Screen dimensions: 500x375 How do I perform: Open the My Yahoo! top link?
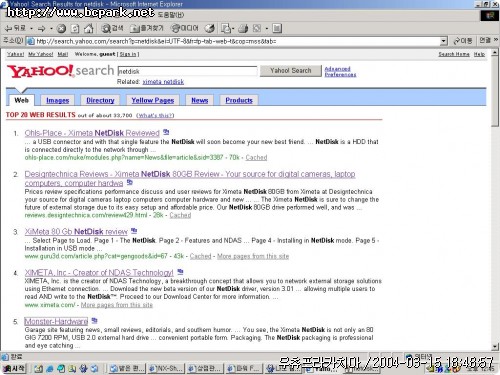pyautogui.click(x=41, y=54)
